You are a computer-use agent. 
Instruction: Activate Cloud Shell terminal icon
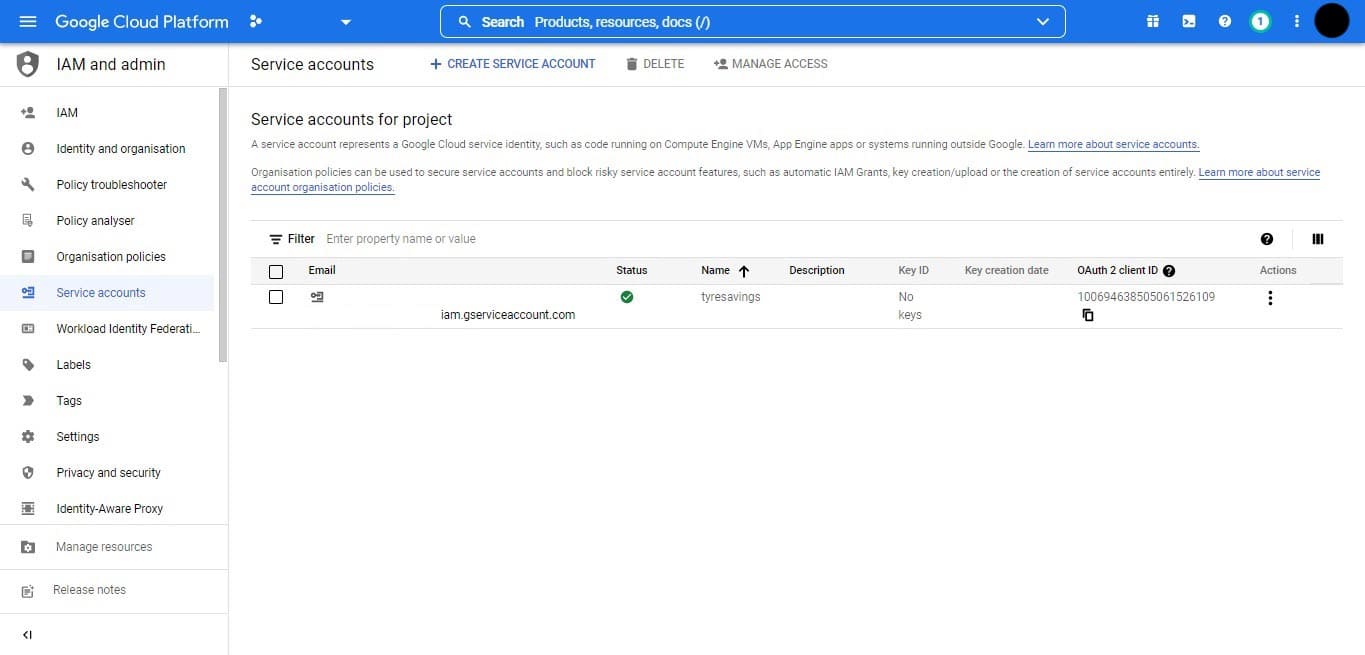click(x=1189, y=21)
